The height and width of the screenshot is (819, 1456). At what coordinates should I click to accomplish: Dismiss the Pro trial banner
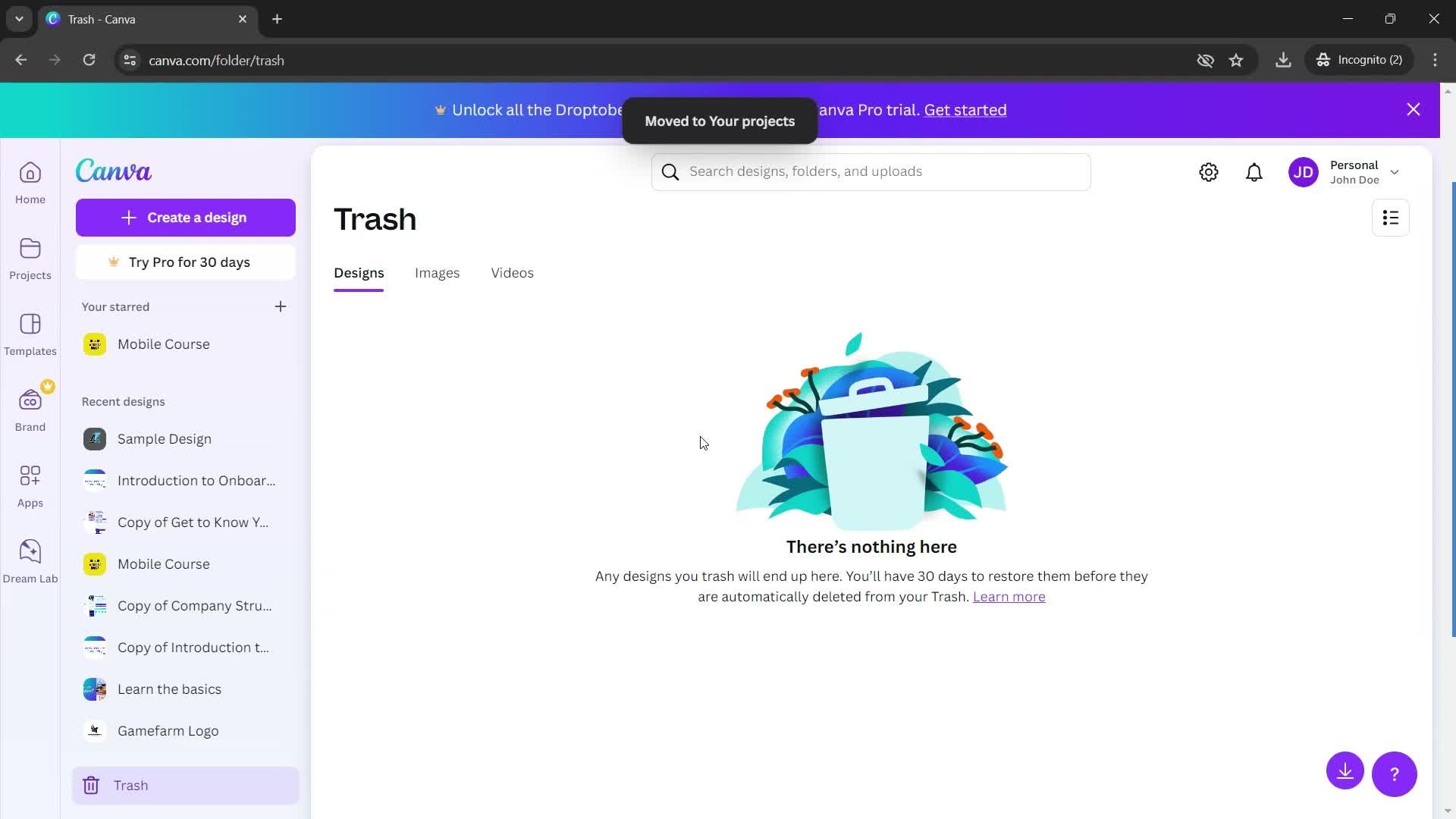pyautogui.click(x=1414, y=110)
